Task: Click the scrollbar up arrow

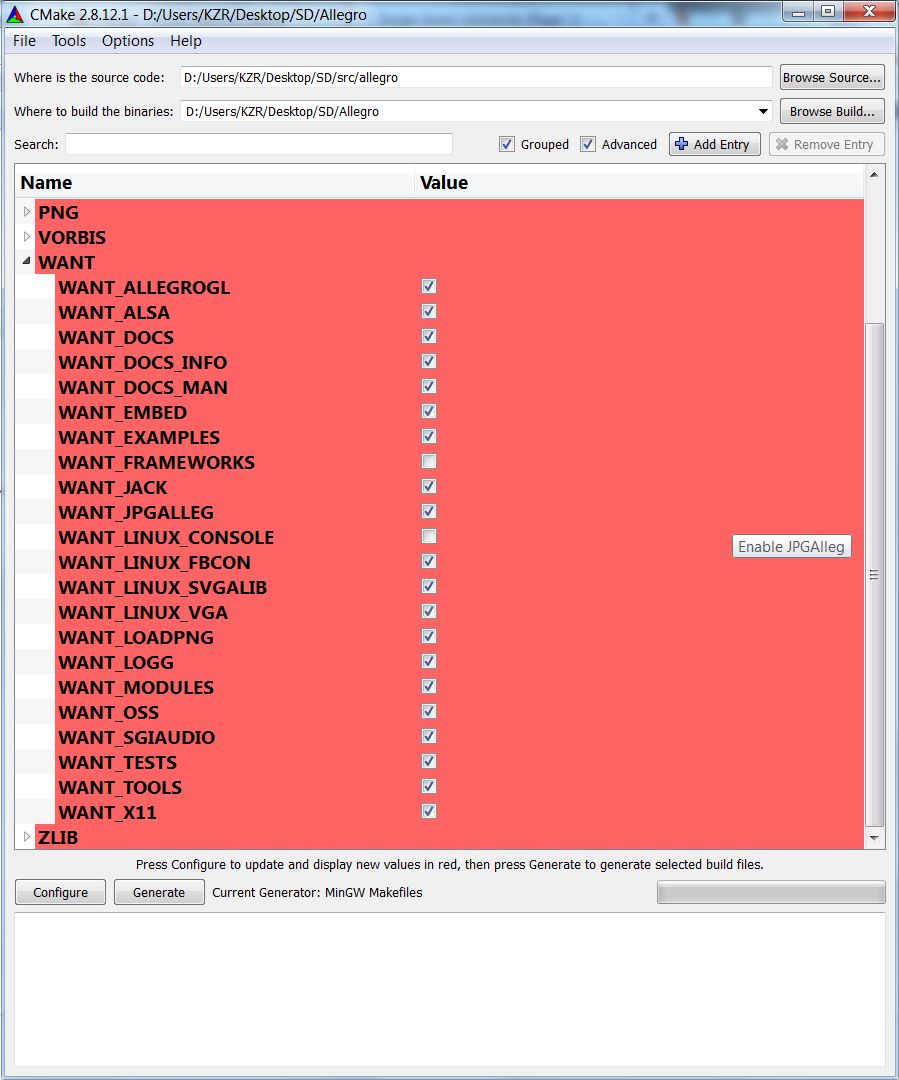Action: 874,175
